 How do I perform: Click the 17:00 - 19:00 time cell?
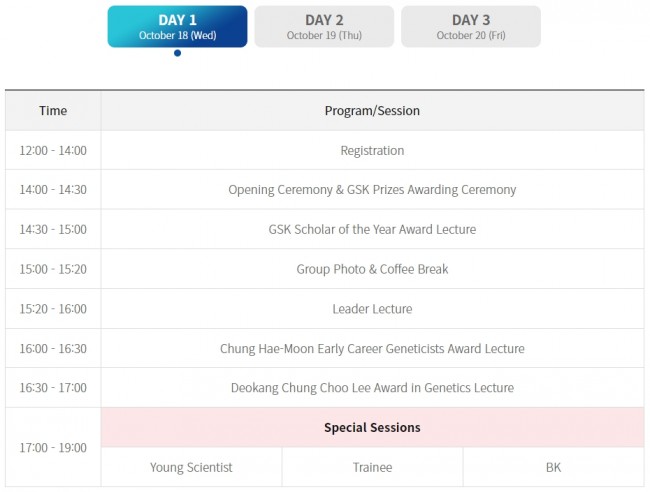point(53,447)
